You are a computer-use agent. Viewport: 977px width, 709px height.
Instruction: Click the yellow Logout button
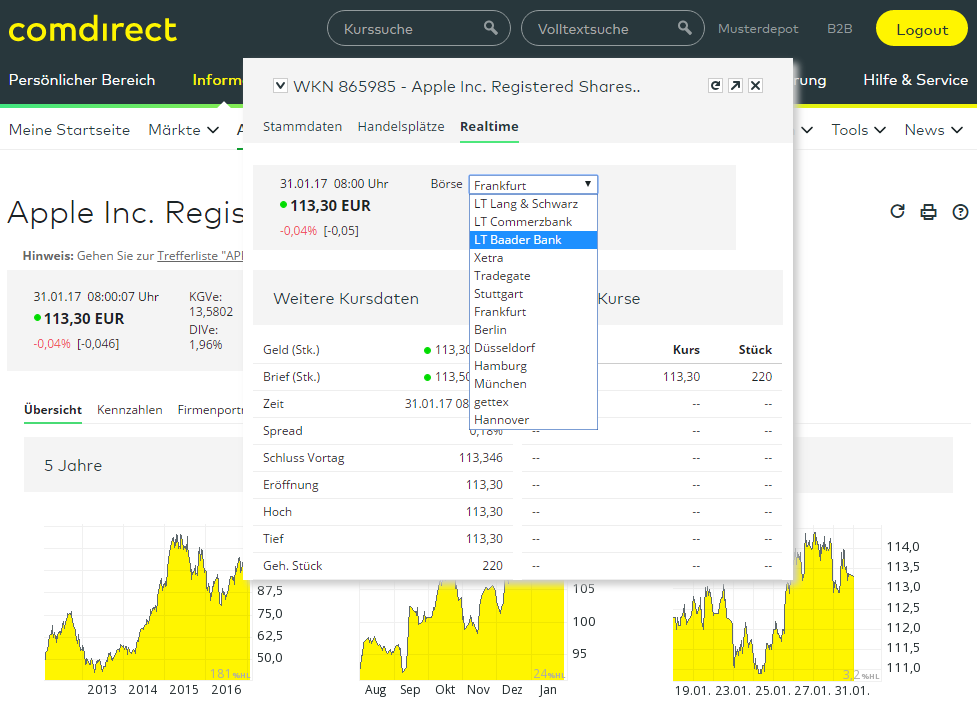click(x=921, y=29)
